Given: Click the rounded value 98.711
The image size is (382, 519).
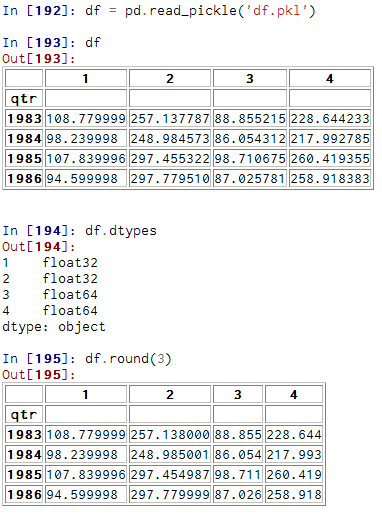Looking at the screenshot, I should pyautogui.click(x=238, y=475).
